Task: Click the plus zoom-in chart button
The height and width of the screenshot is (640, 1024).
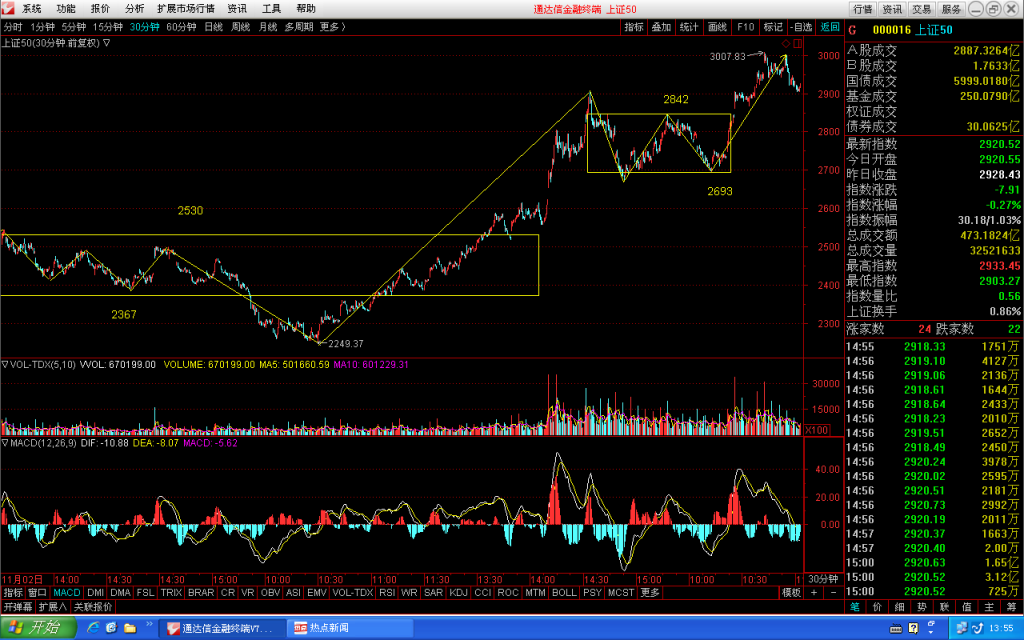Action: click(814, 592)
